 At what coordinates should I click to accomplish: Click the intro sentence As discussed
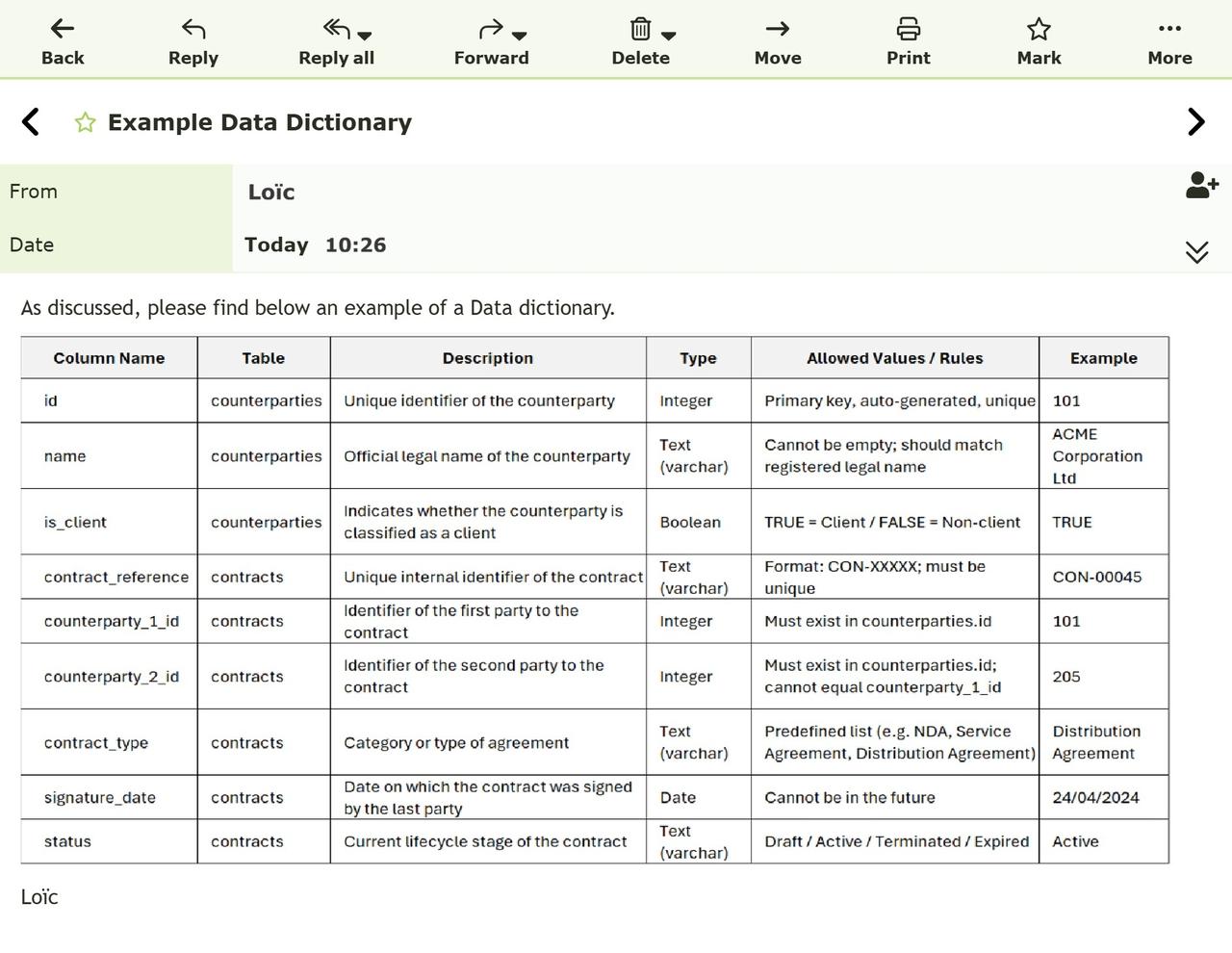pyautogui.click(x=318, y=308)
